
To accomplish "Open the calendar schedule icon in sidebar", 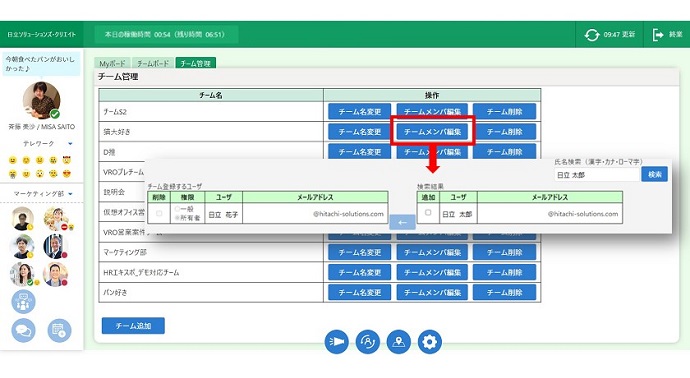I will (x=59, y=330).
